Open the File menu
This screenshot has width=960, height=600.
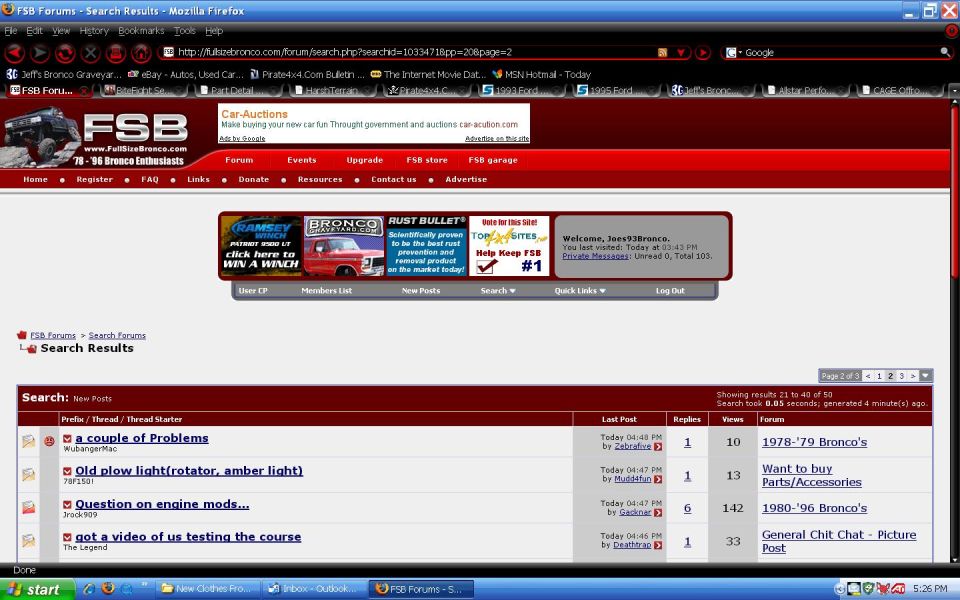click(10, 31)
